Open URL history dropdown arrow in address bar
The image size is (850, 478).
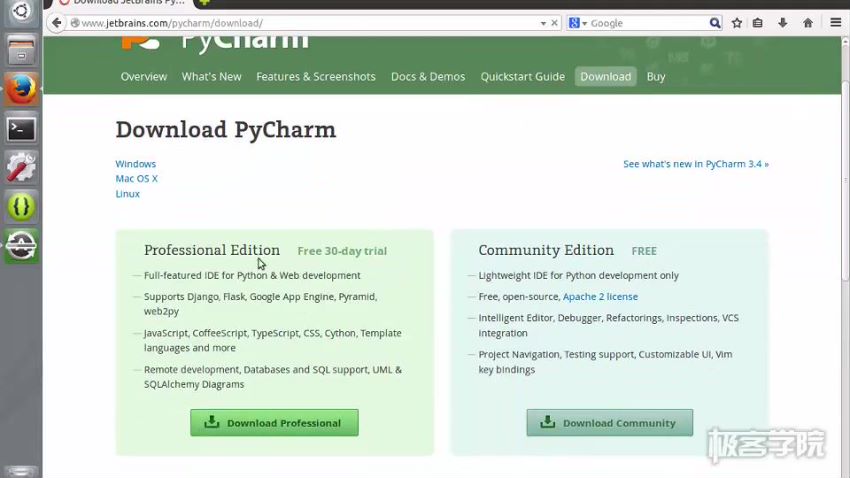(x=543, y=23)
